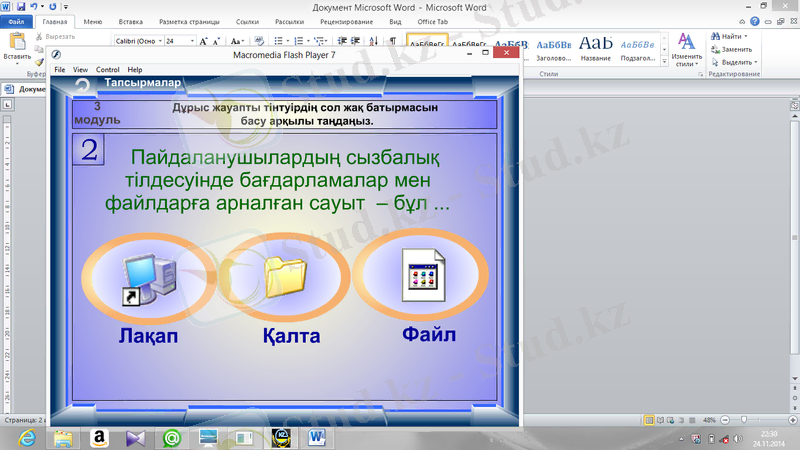This screenshot has height=450, width=800.
Task: Click the Найти button
Action: click(730, 36)
